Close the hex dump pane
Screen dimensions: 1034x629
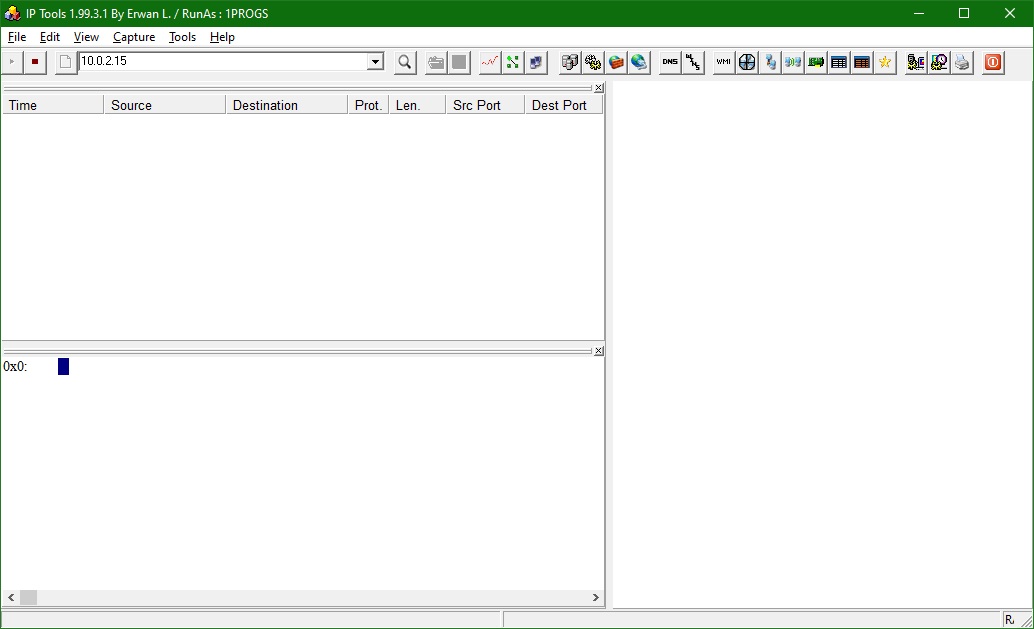(x=598, y=351)
